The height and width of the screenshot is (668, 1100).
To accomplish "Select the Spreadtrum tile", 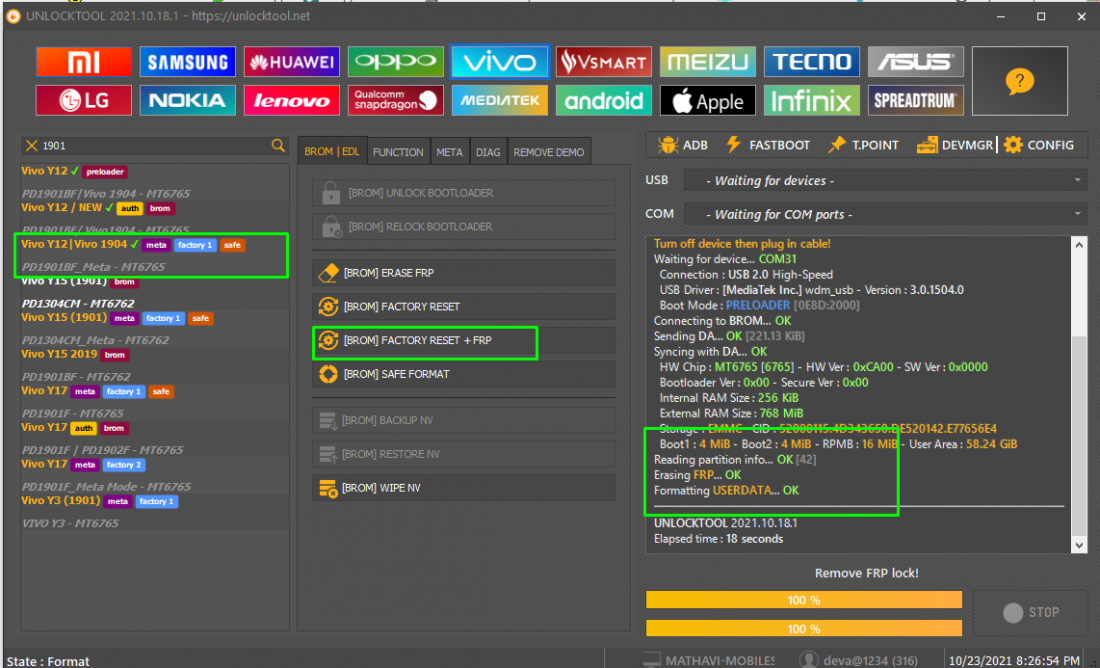I will click(915, 100).
